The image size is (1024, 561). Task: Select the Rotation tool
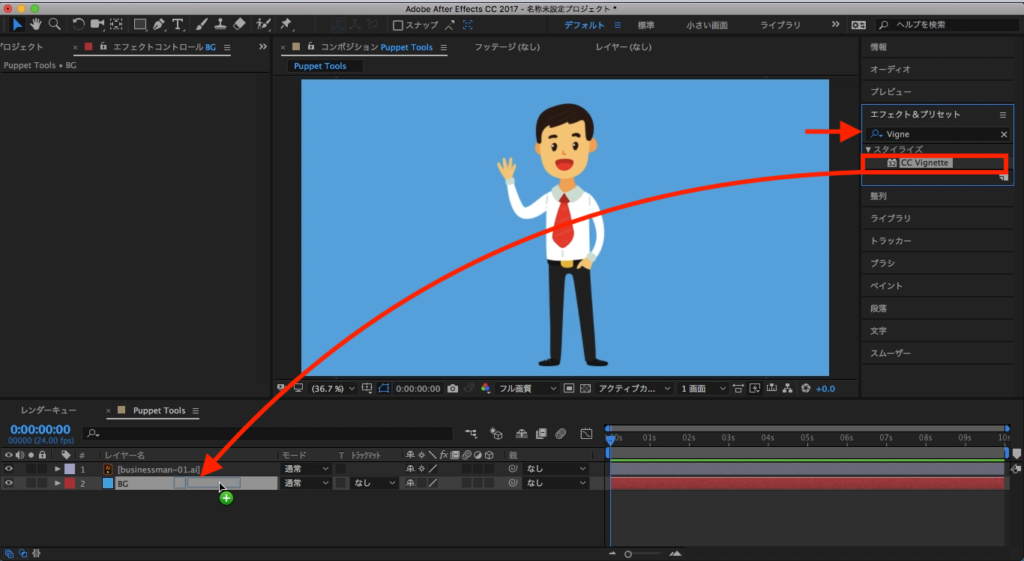79,24
